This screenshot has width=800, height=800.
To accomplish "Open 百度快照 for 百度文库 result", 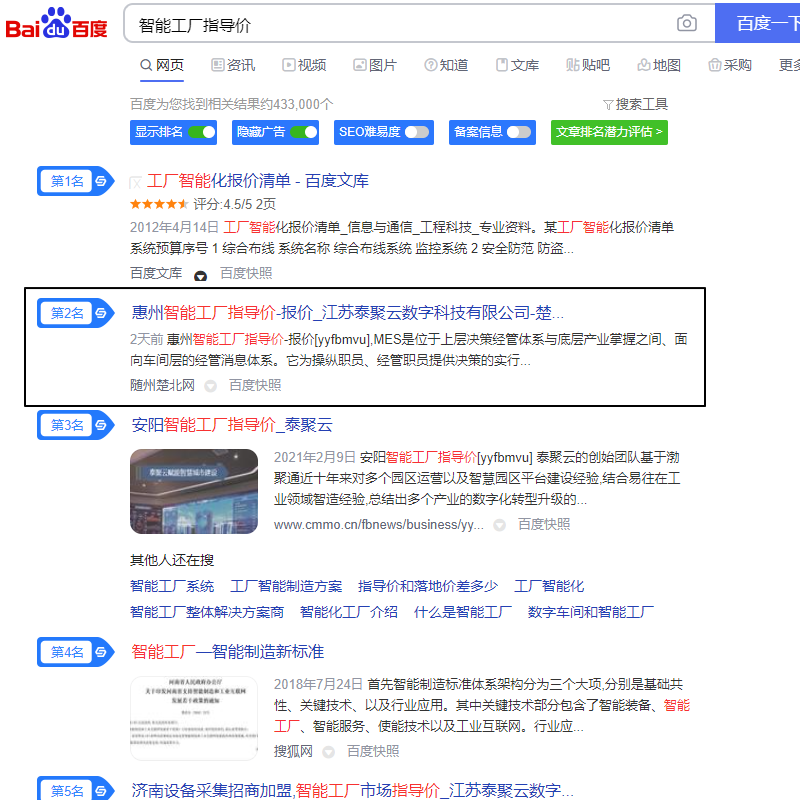I will tap(246, 273).
